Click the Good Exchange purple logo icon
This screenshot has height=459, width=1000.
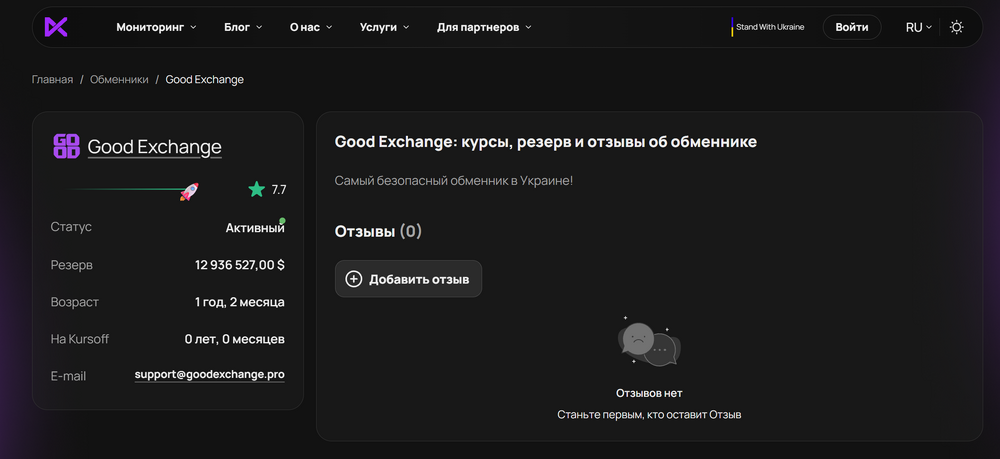(x=66, y=146)
